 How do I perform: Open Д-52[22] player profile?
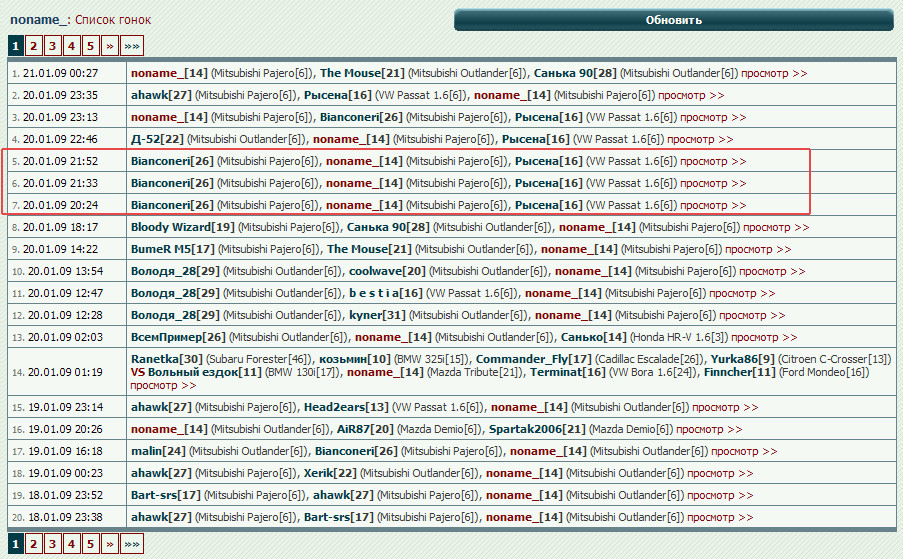[157, 139]
